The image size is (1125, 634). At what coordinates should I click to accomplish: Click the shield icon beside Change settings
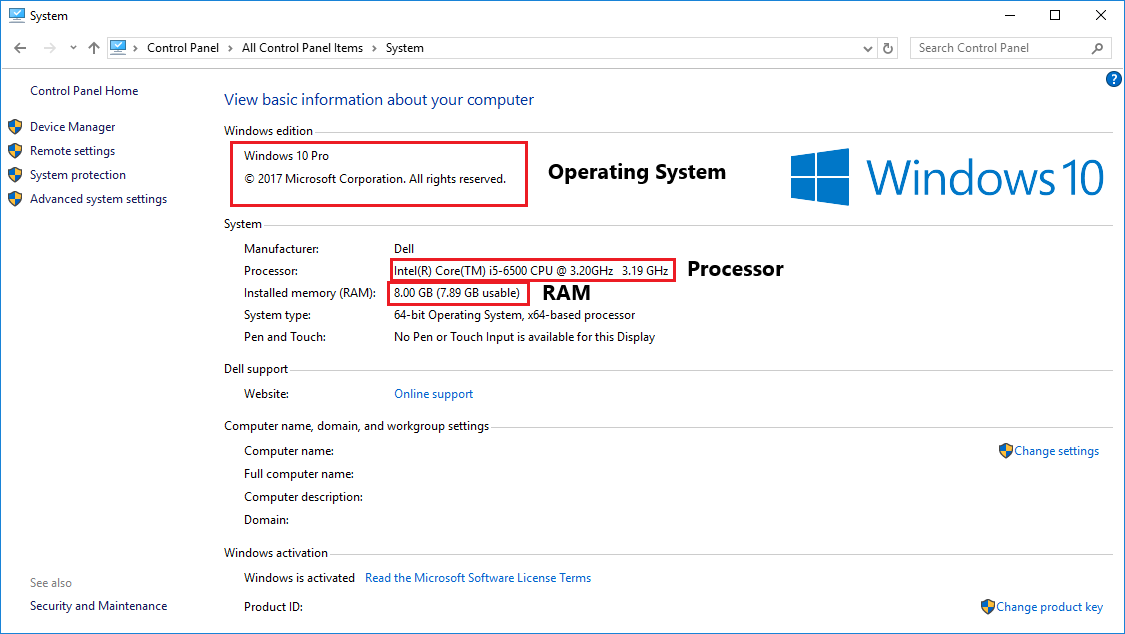click(1005, 450)
